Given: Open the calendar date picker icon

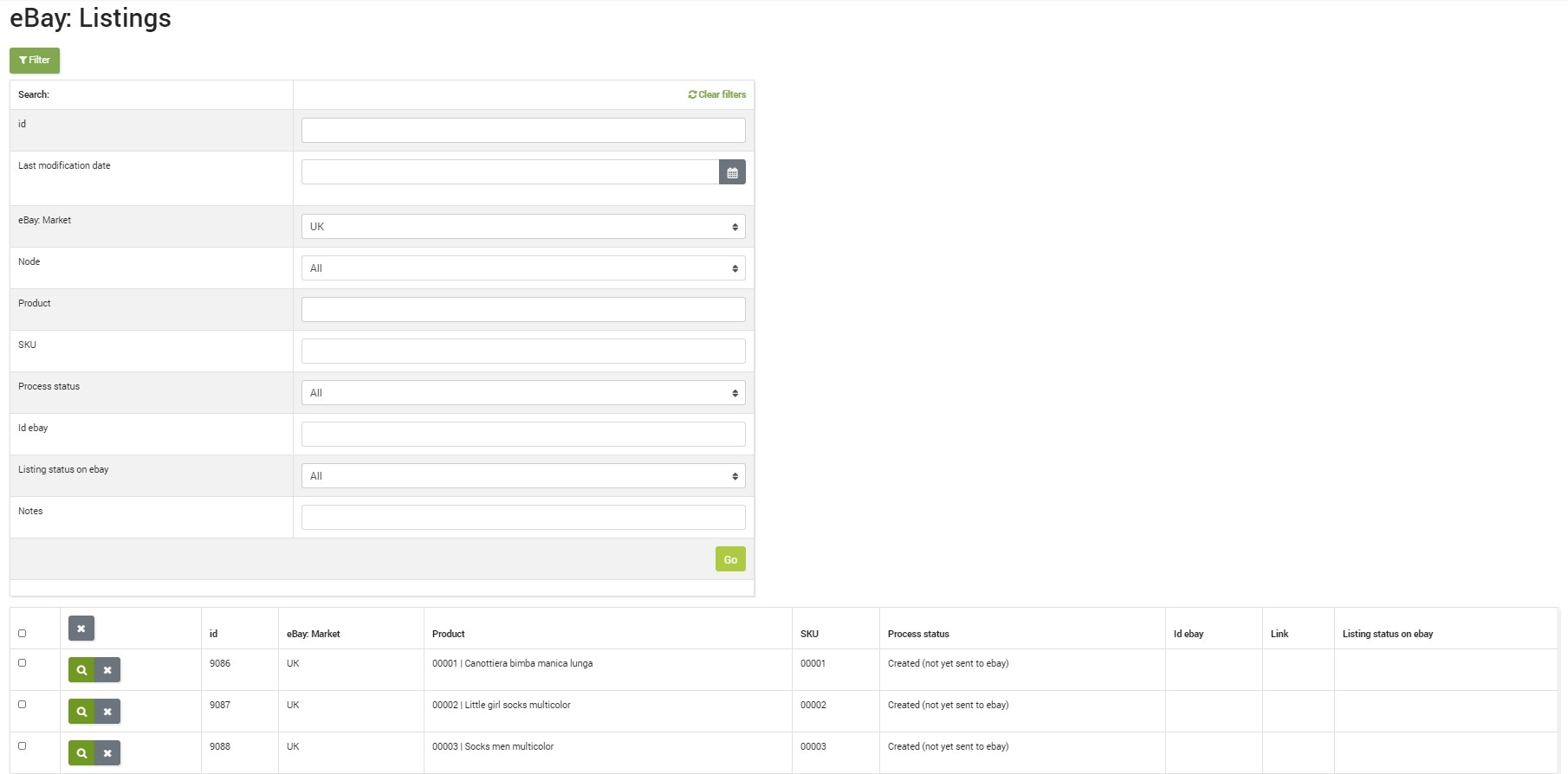Looking at the screenshot, I should click(x=732, y=172).
